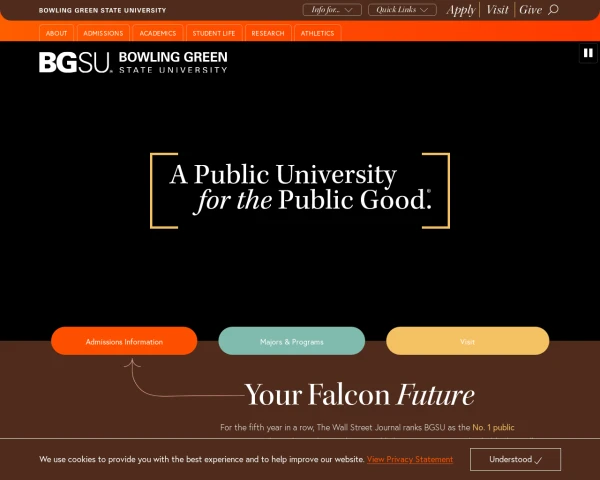600x480 pixels.
Task: Open the Admissions tab
Action: [x=103, y=33]
